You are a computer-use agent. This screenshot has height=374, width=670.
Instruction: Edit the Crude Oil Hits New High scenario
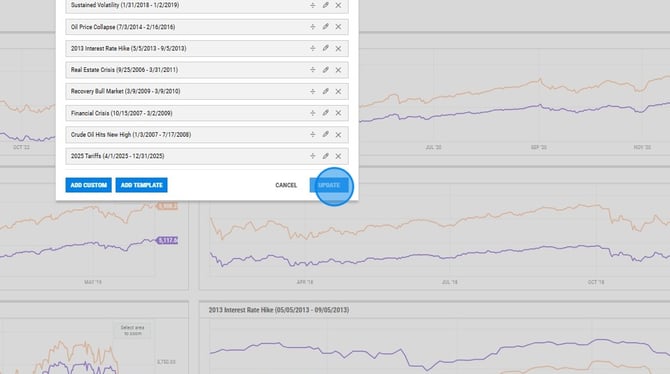[x=326, y=135]
